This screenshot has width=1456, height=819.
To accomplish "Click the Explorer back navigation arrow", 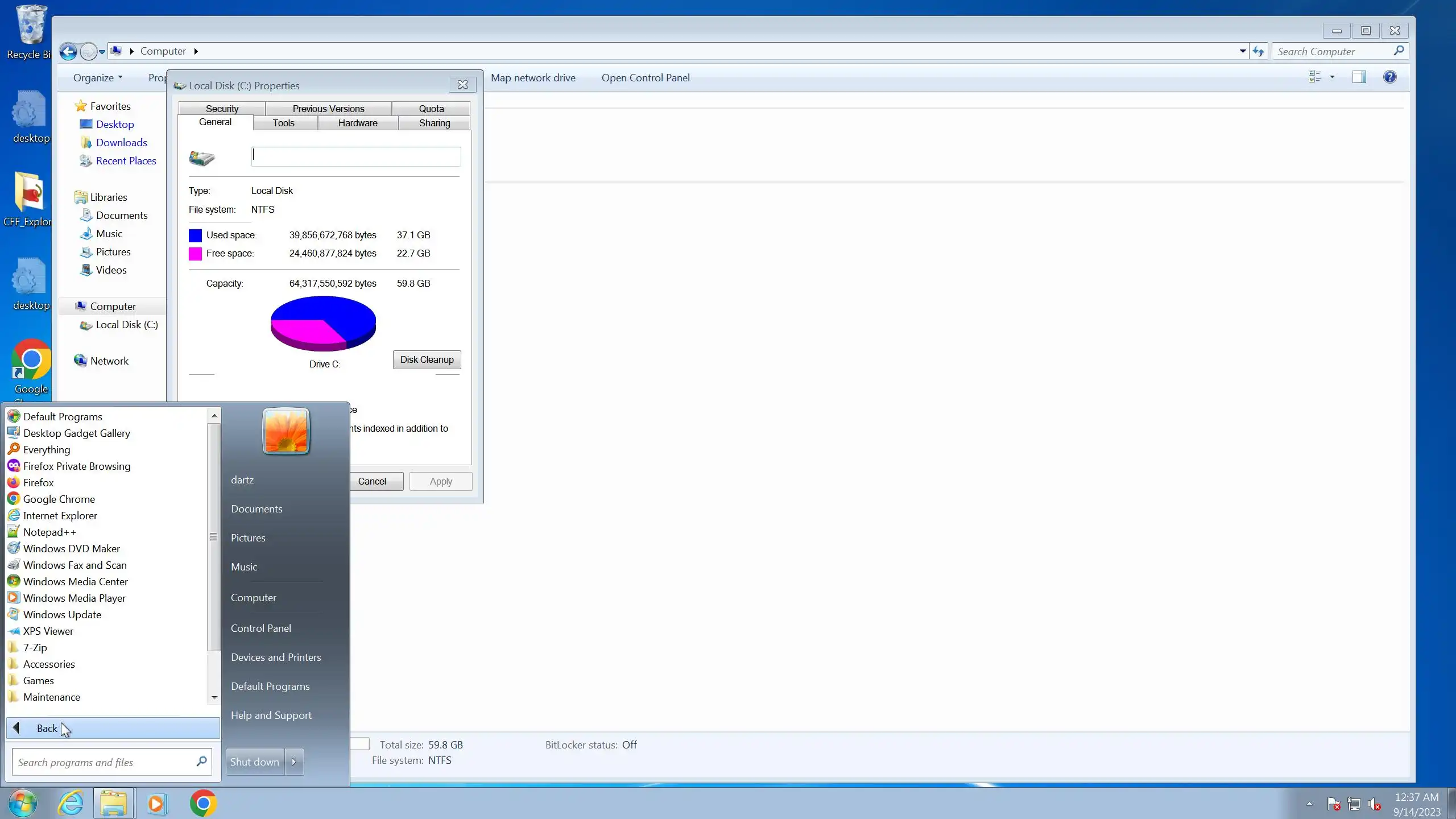I will pyautogui.click(x=68, y=52).
